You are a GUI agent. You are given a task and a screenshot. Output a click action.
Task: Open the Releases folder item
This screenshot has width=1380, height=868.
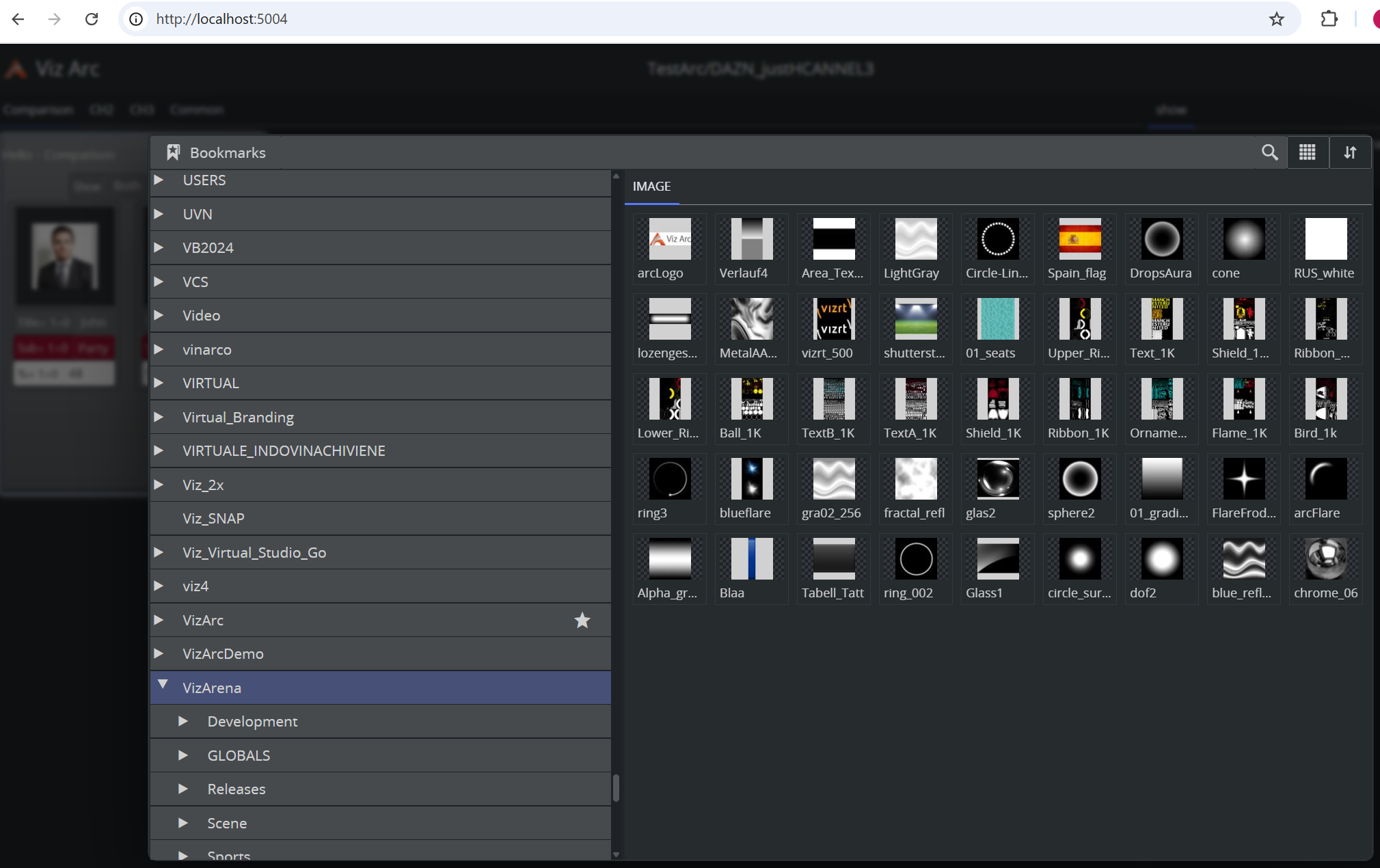point(236,789)
